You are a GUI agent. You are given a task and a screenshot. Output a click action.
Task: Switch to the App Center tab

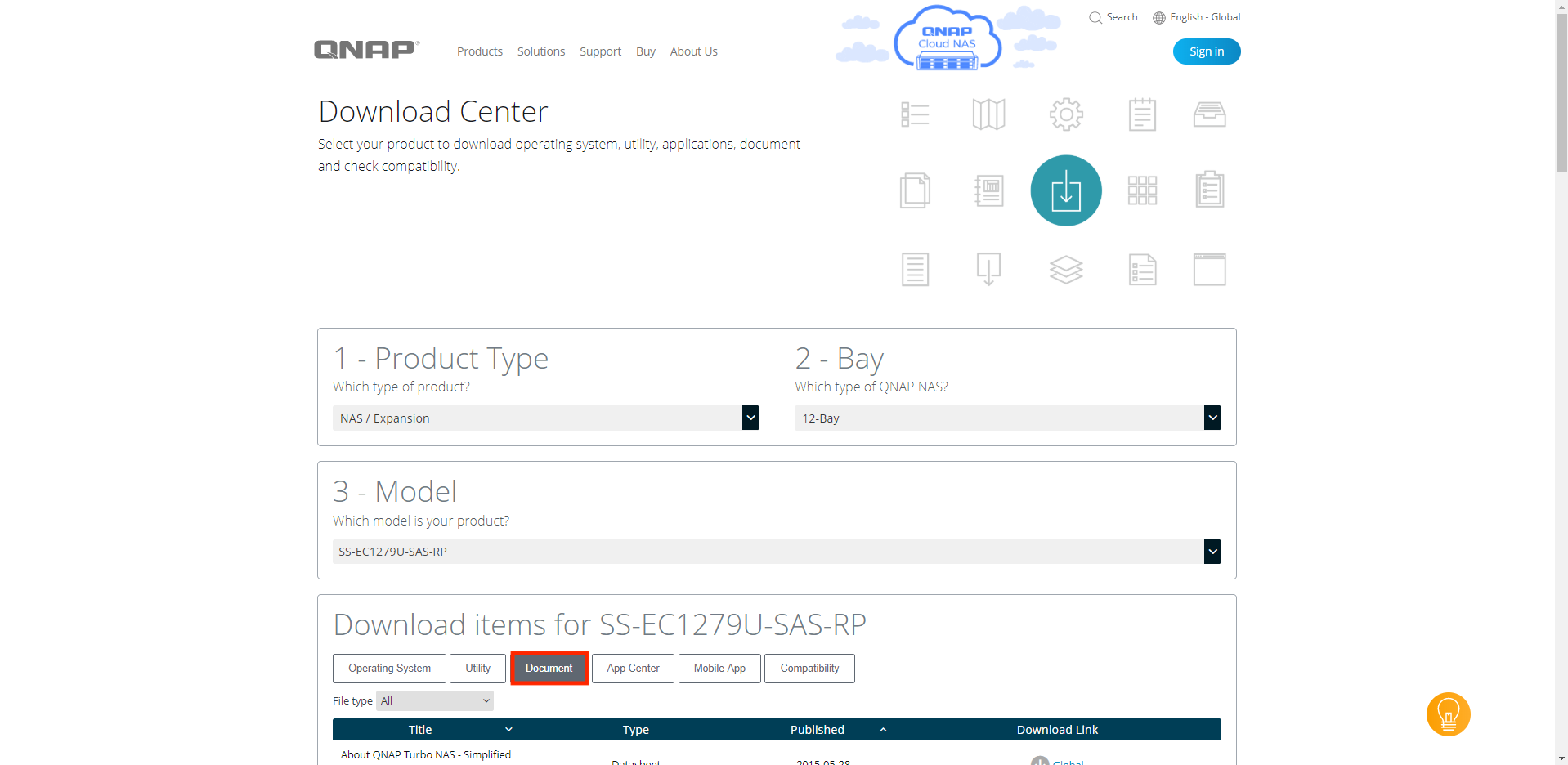(633, 668)
